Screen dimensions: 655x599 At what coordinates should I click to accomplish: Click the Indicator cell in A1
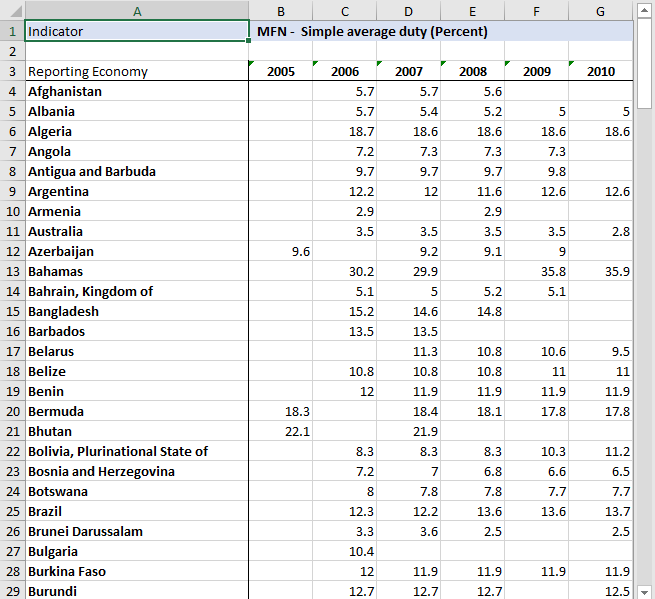(x=137, y=31)
